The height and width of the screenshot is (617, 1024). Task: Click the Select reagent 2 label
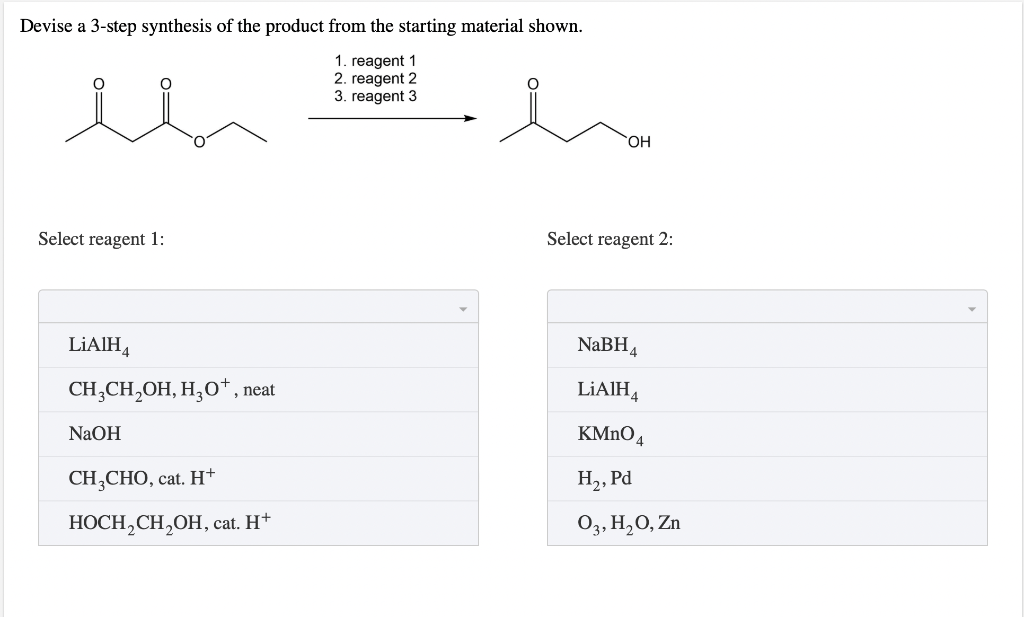coord(610,239)
